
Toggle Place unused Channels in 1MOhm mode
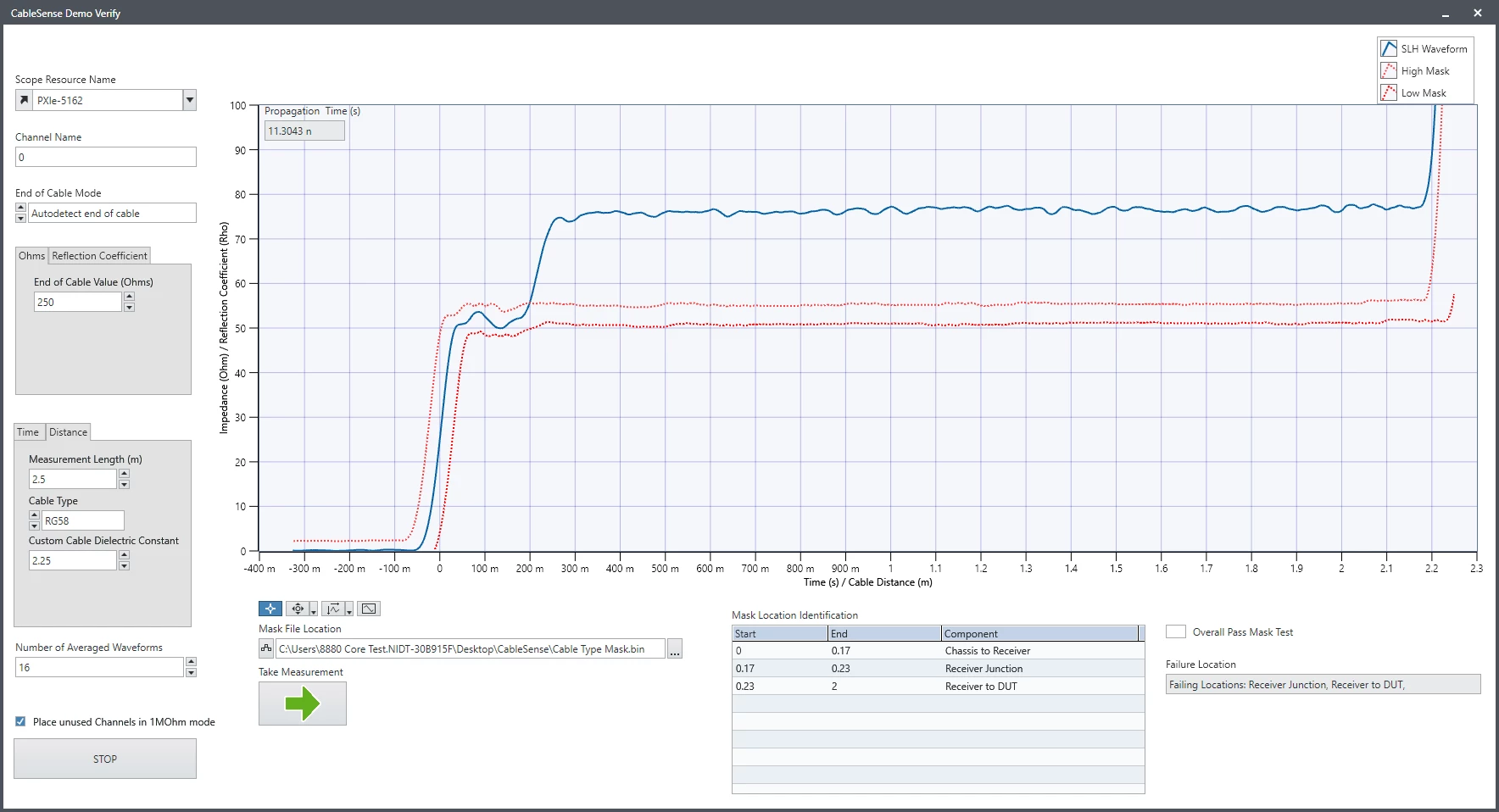point(20,722)
